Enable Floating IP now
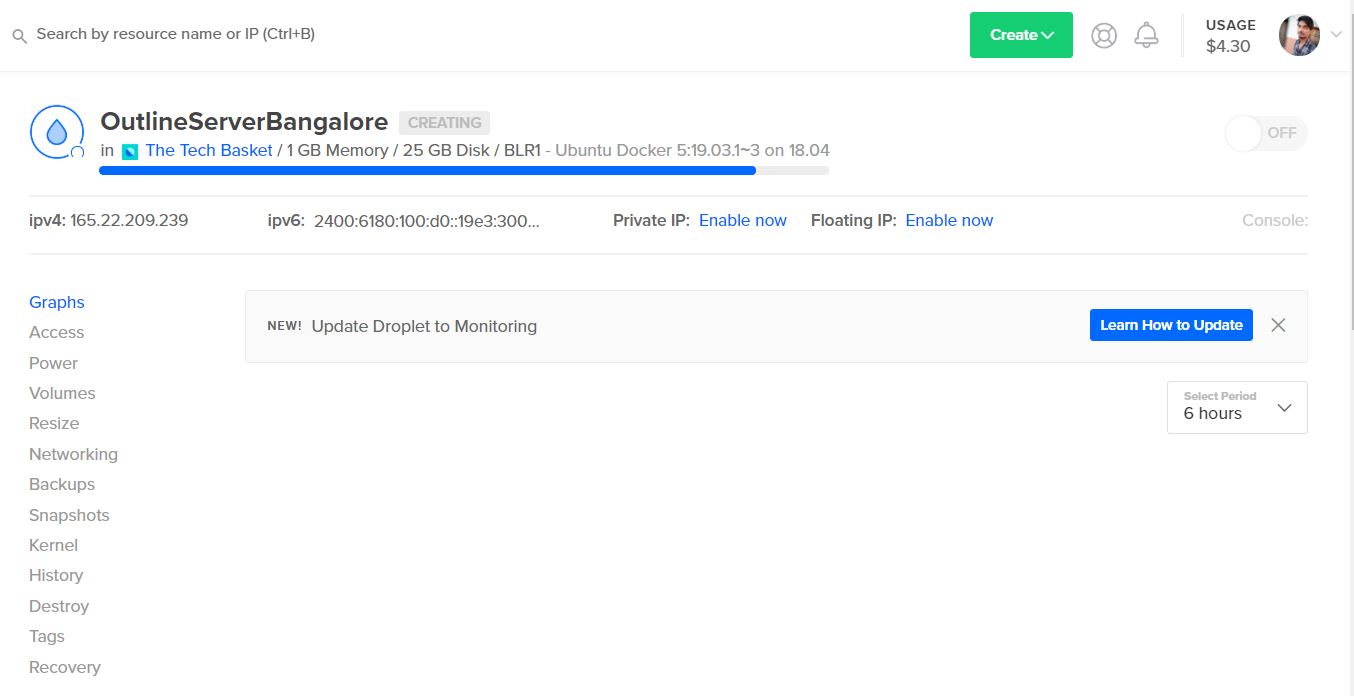 pos(949,220)
